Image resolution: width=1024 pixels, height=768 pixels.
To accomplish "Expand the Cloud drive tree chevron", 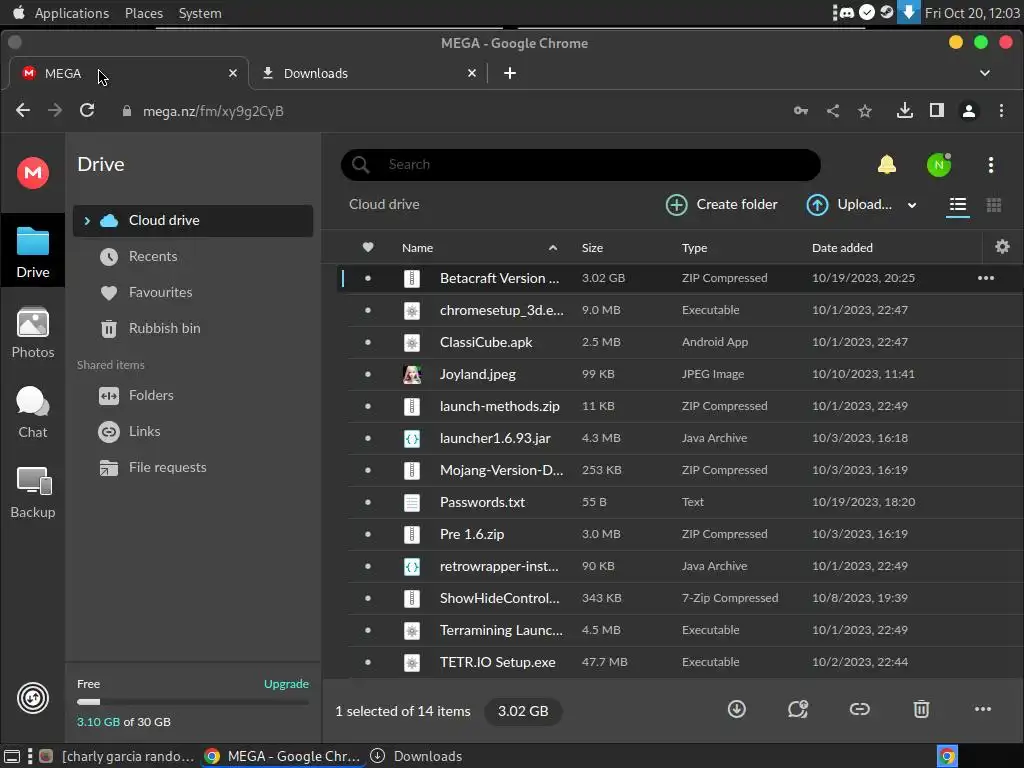I will [87, 221].
